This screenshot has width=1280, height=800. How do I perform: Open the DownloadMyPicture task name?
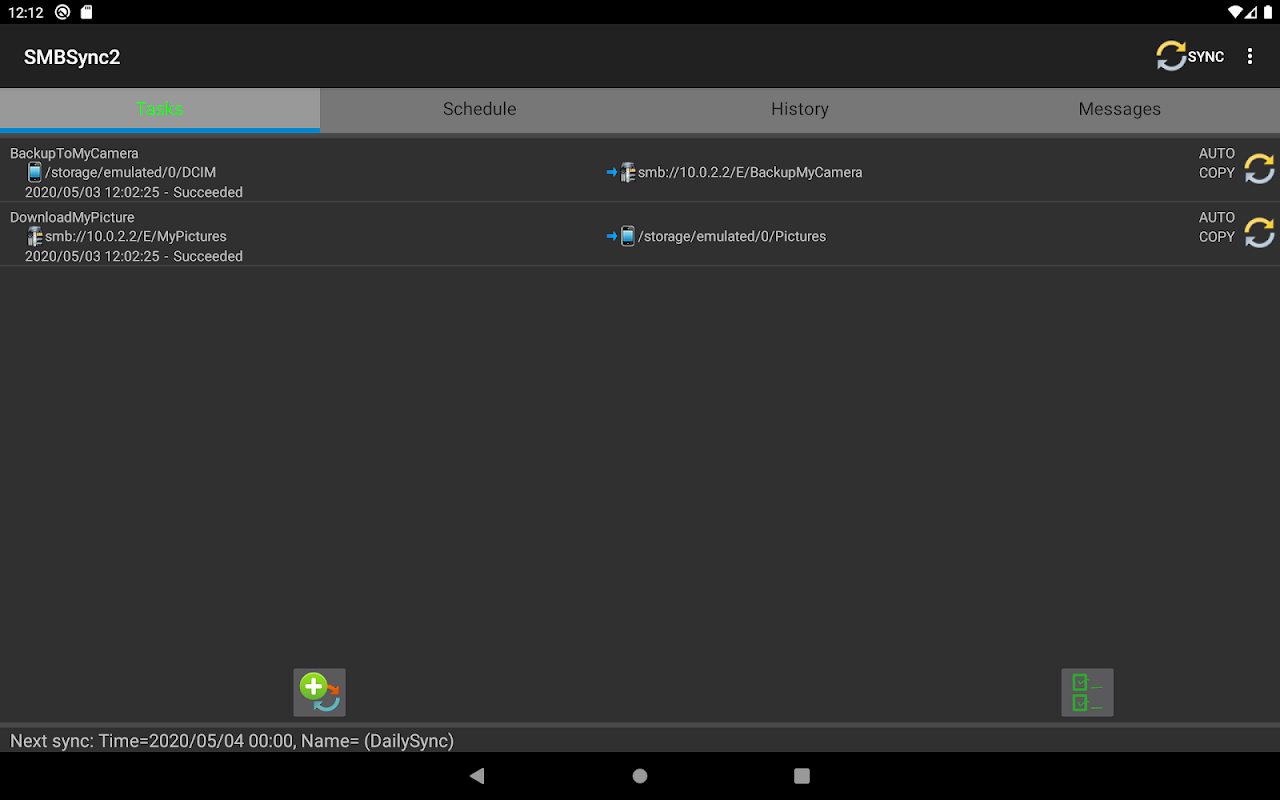(x=72, y=217)
